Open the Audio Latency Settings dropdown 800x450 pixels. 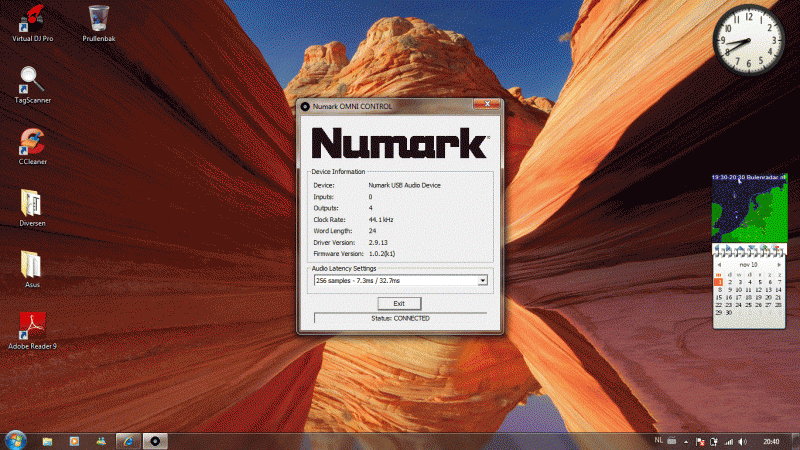point(482,281)
